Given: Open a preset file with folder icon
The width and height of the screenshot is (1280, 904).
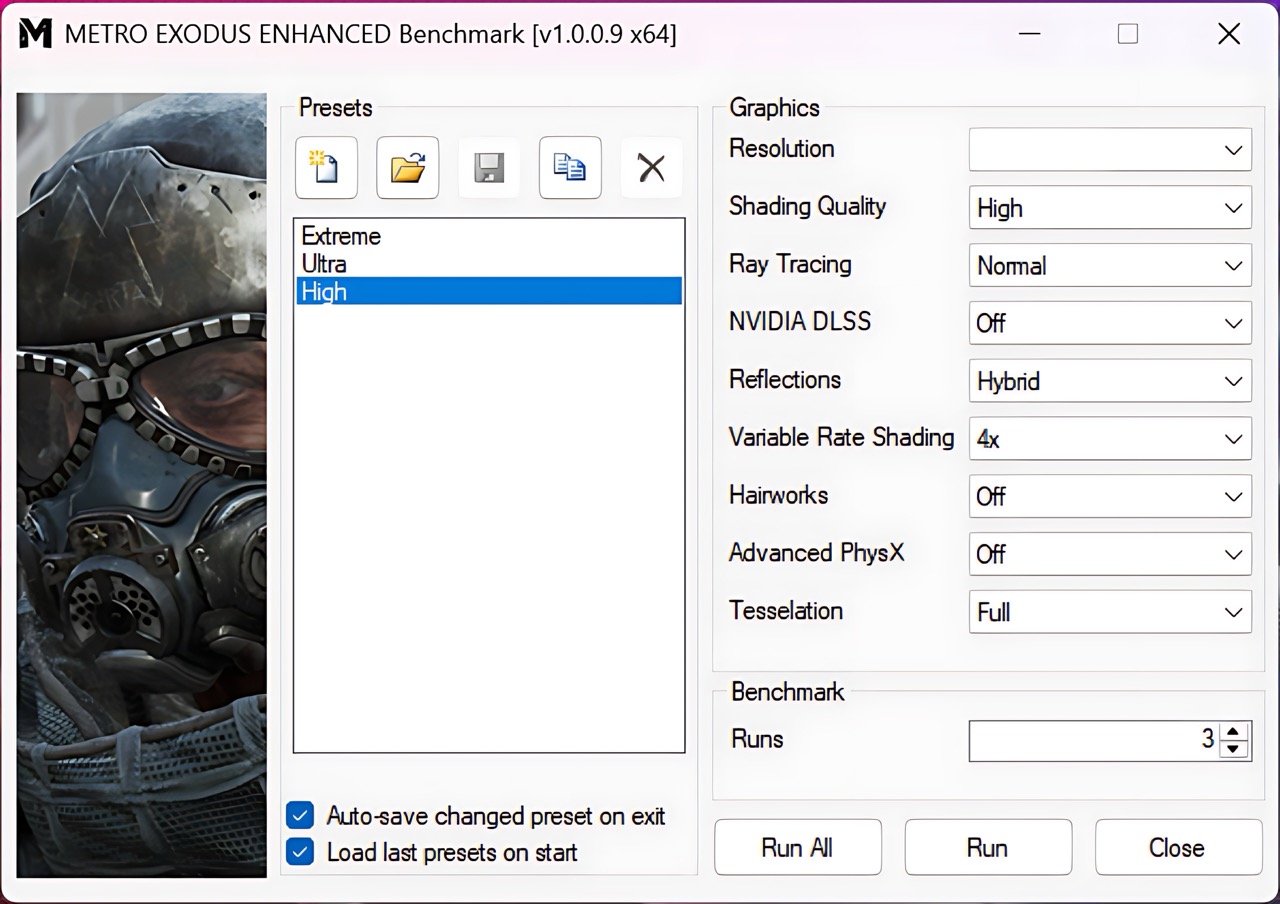Looking at the screenshot, I should 407,167.
